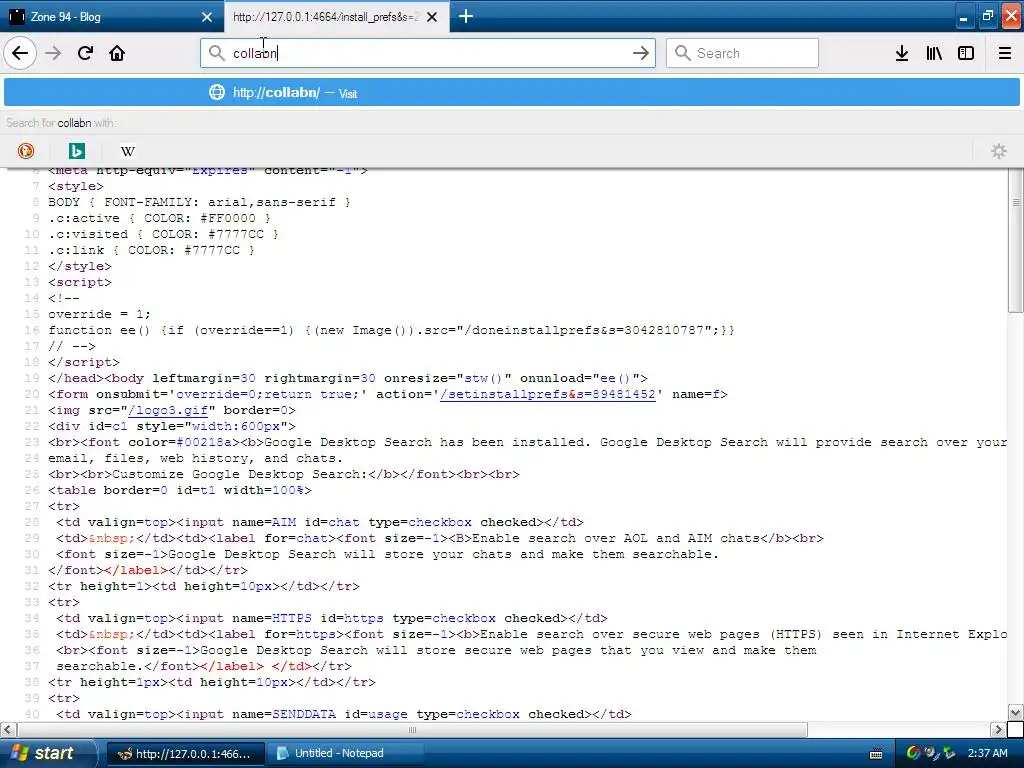
Task: Open the home page button
Action: 117,53
